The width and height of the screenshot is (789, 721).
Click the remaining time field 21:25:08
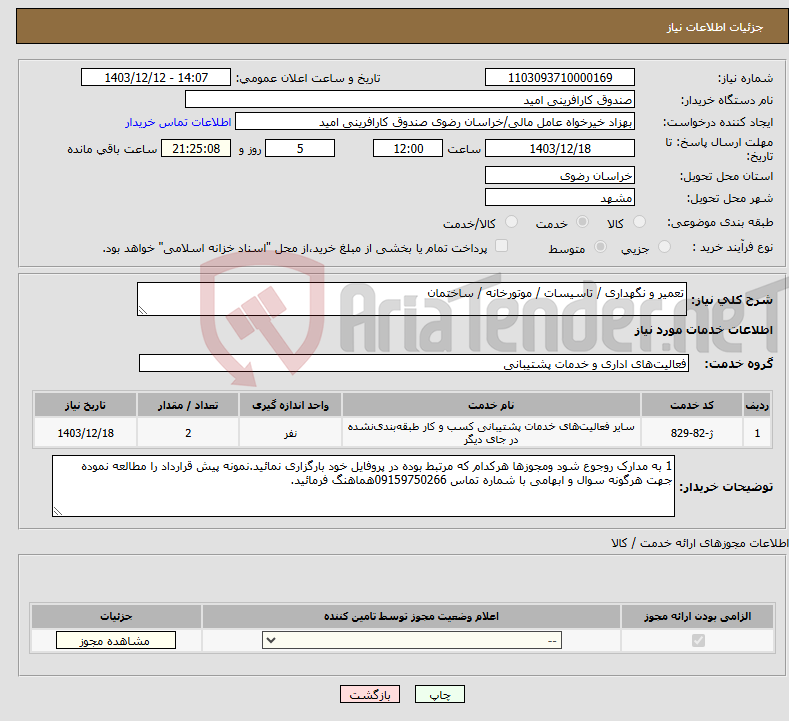tap(196, 148)
